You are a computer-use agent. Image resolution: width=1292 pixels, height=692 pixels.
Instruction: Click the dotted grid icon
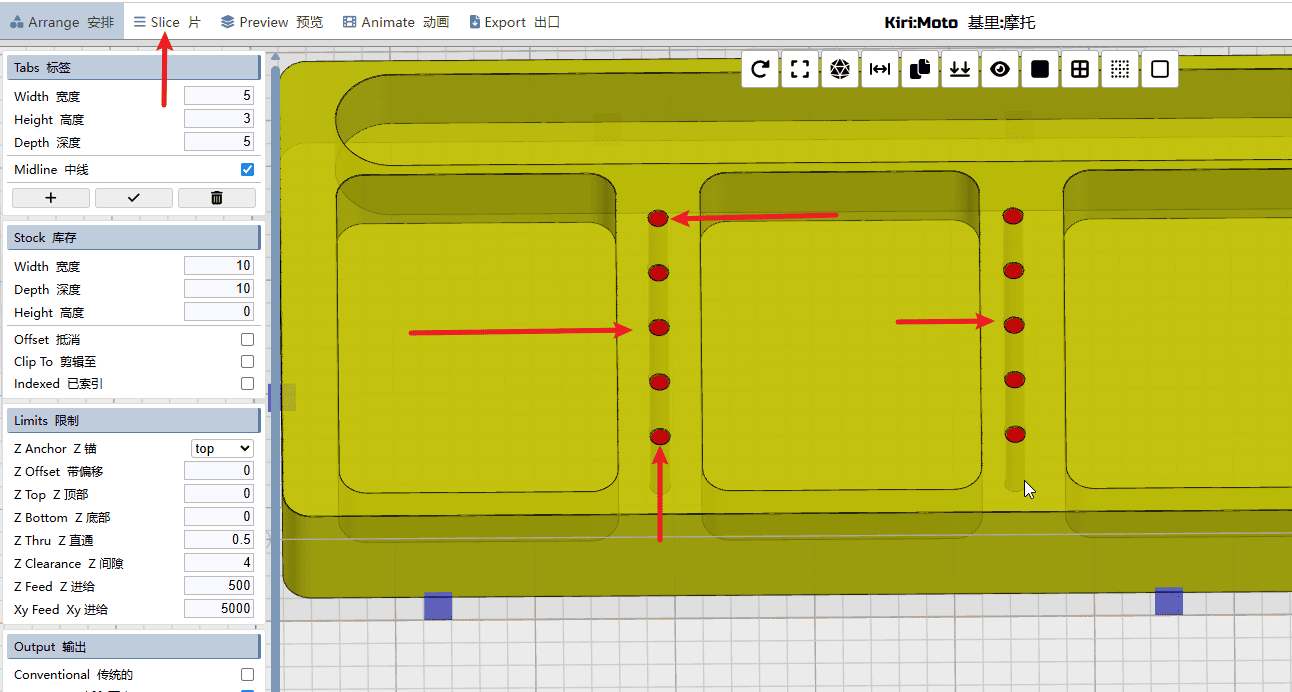[1120, 69]
